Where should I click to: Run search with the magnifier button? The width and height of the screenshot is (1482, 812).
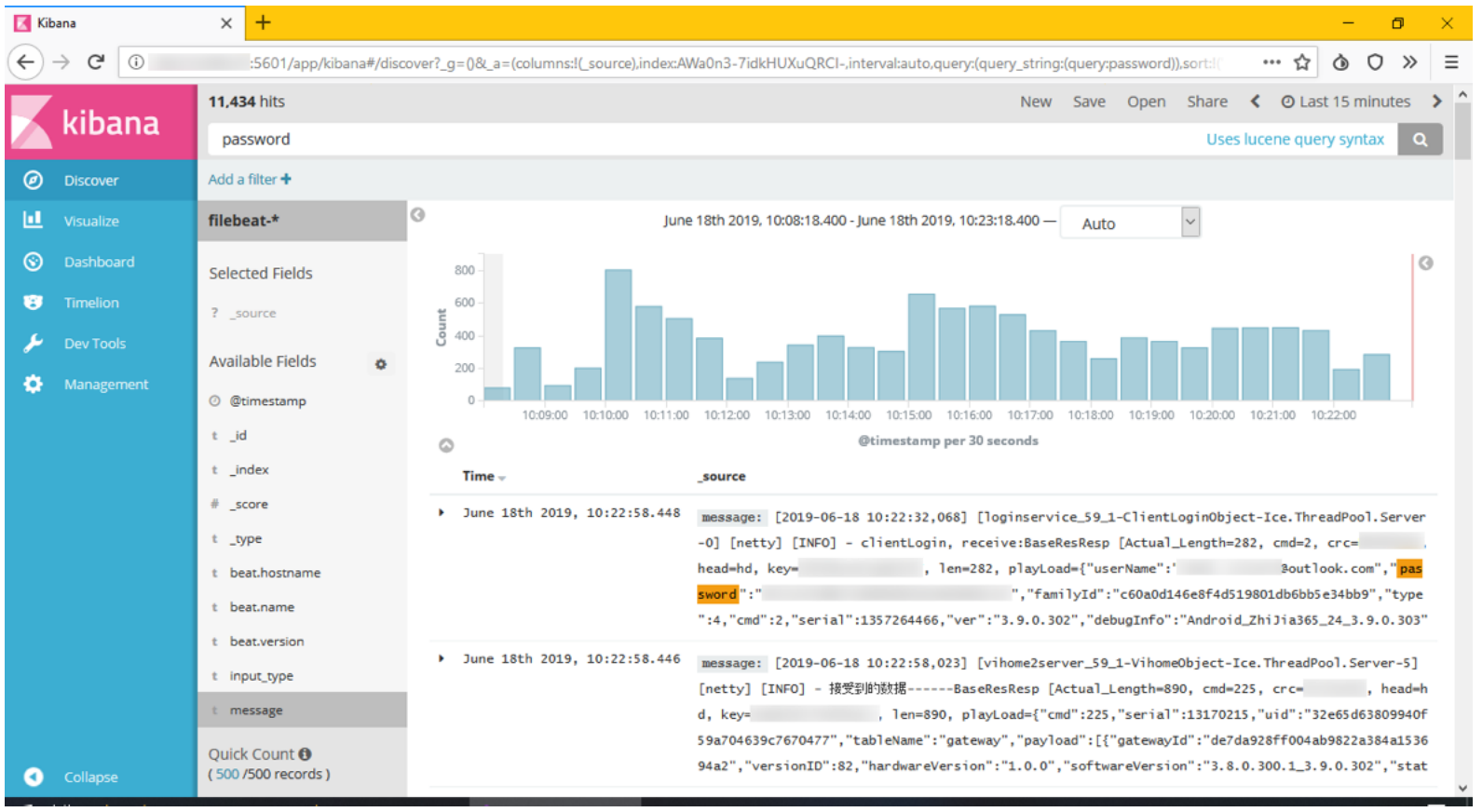click(x=1420, y=140)
